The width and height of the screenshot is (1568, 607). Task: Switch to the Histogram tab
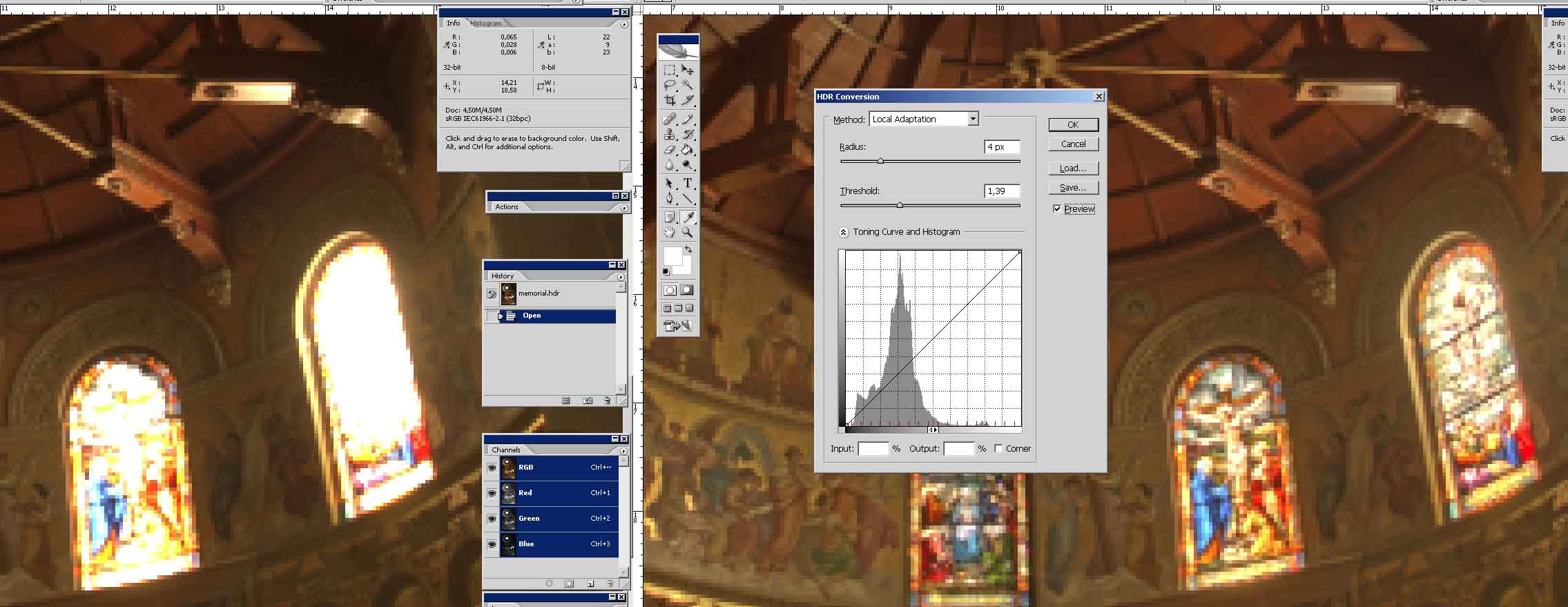(486, 23)
